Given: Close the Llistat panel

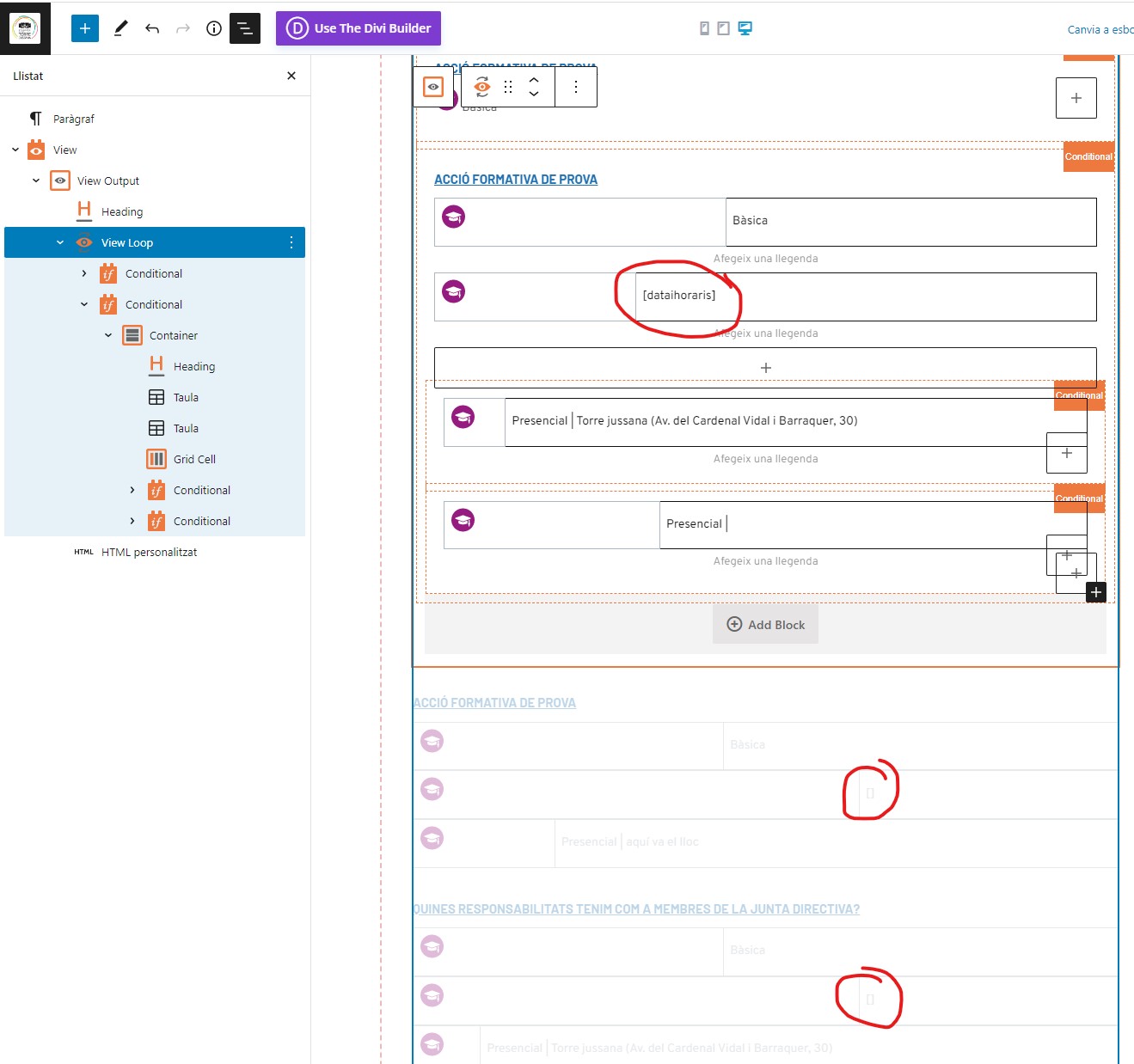Looking at the screenshot, I should [x=291, y=76].
